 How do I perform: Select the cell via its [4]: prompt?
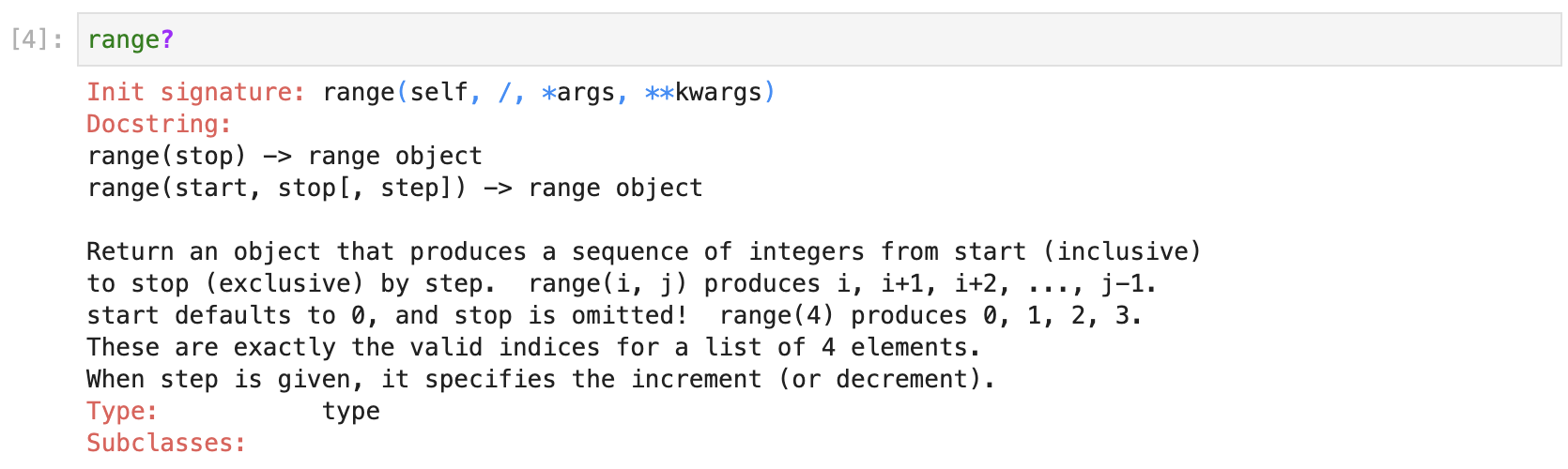click(38, 39)
